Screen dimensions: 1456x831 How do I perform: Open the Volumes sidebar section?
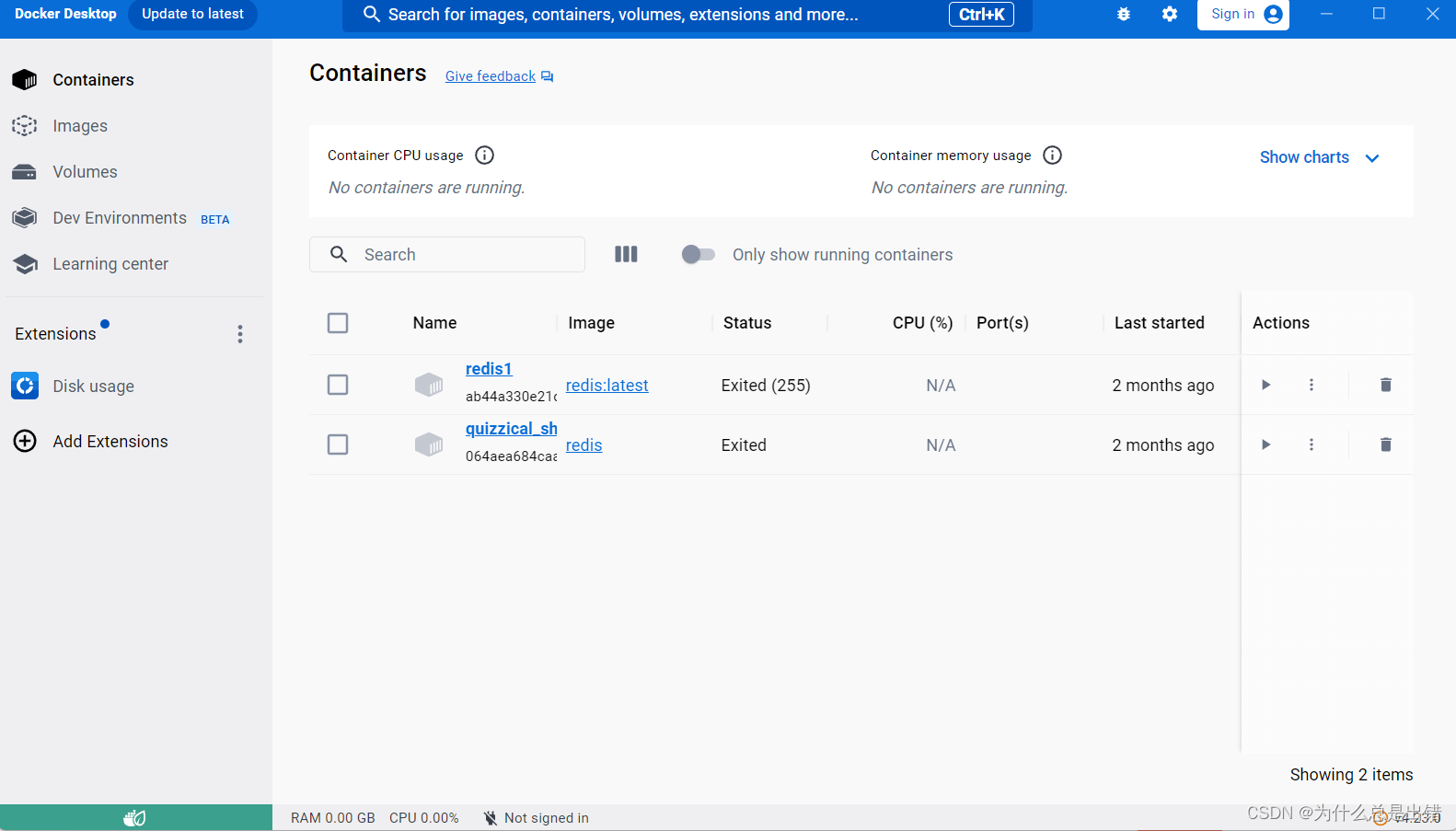click(85, 172)
